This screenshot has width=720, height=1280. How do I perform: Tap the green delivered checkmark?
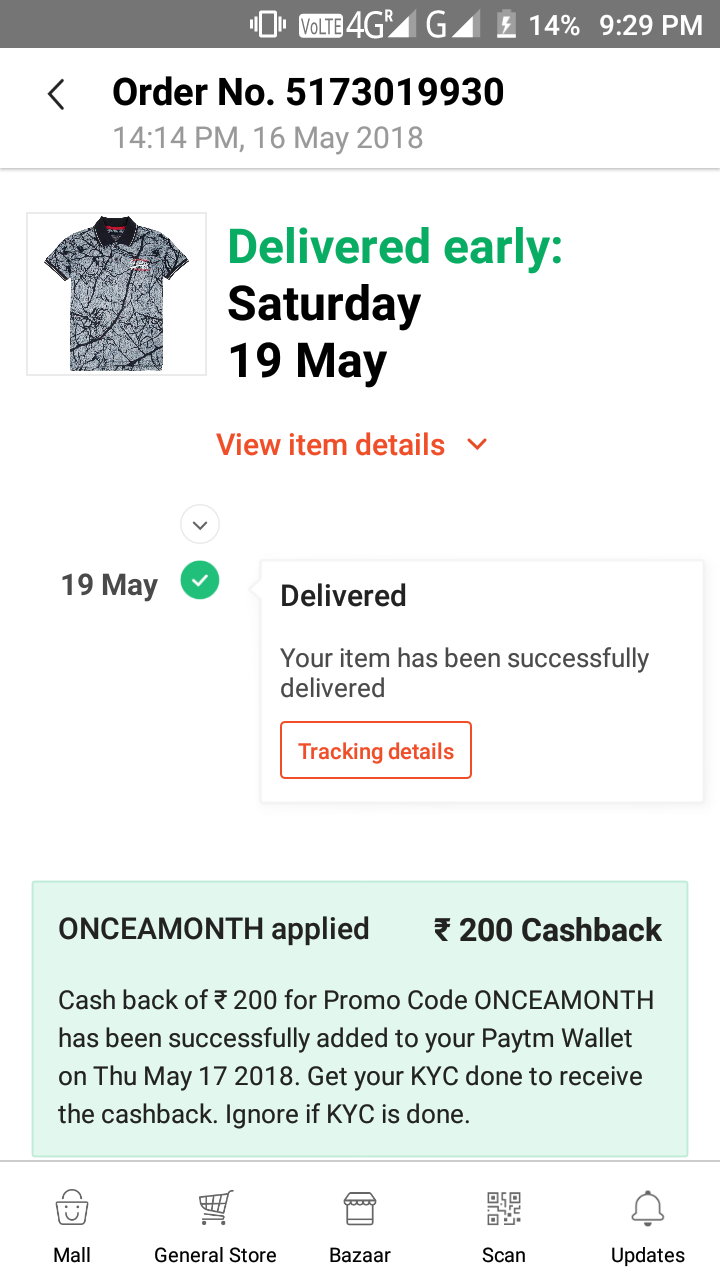pyautogui.click(x=200, y=580)
